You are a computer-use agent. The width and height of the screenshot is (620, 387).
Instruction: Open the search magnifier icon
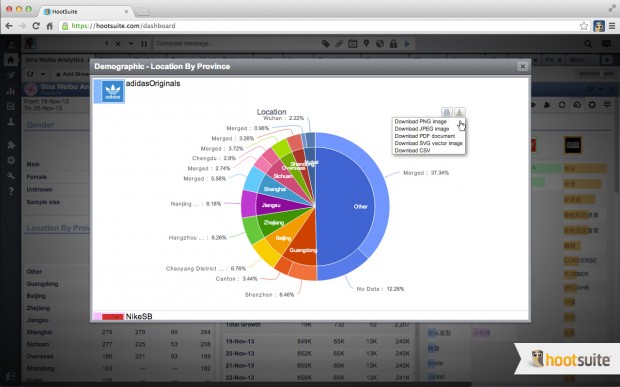(x=588, y=44)
